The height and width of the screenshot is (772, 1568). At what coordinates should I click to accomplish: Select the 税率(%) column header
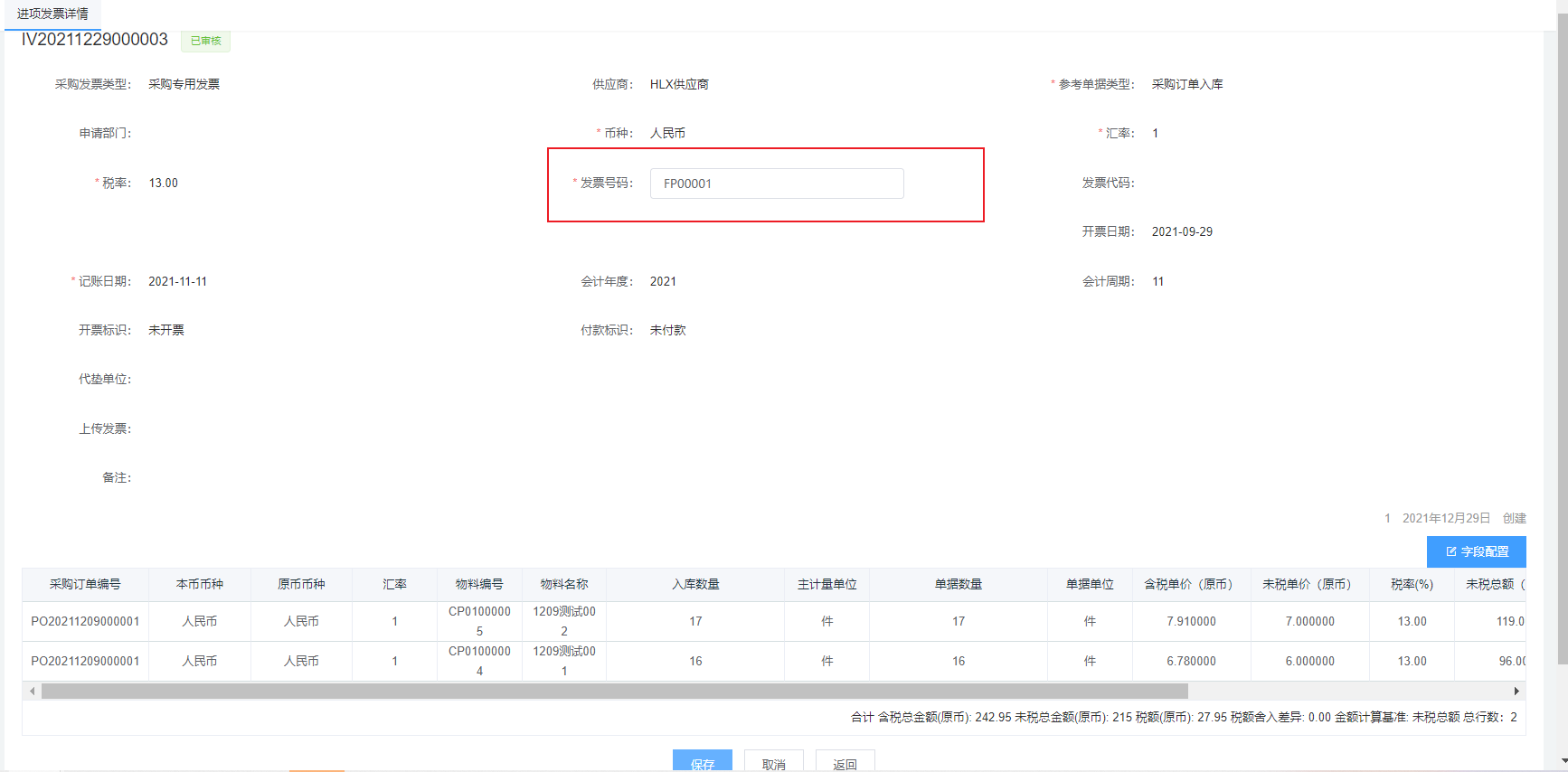1412,585
